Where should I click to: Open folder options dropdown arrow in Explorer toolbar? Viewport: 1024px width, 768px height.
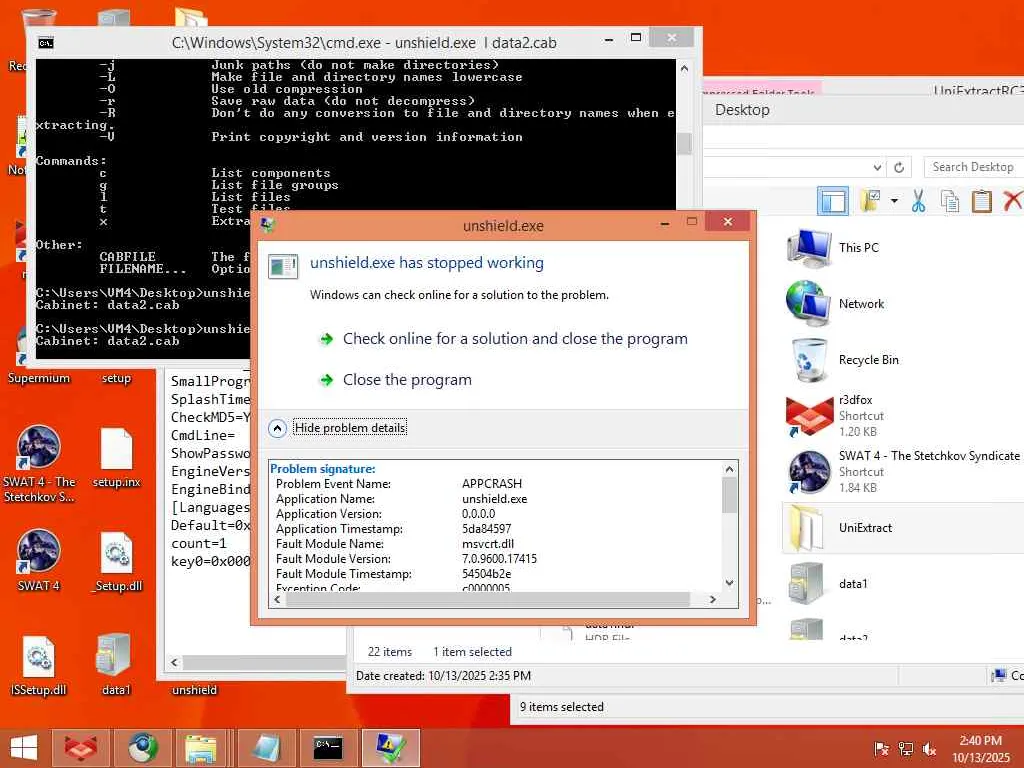(x=894, y=201)
